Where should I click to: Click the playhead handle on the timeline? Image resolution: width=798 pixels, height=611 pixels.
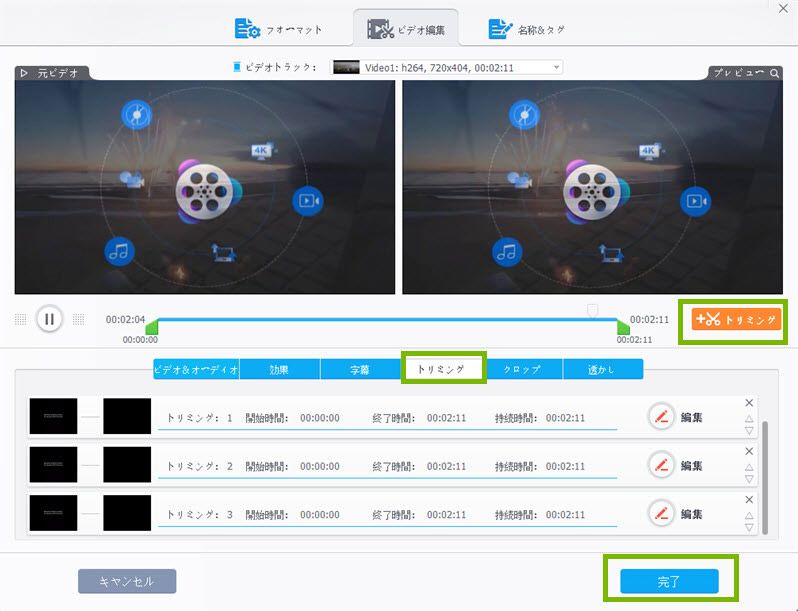click(593, 311)
